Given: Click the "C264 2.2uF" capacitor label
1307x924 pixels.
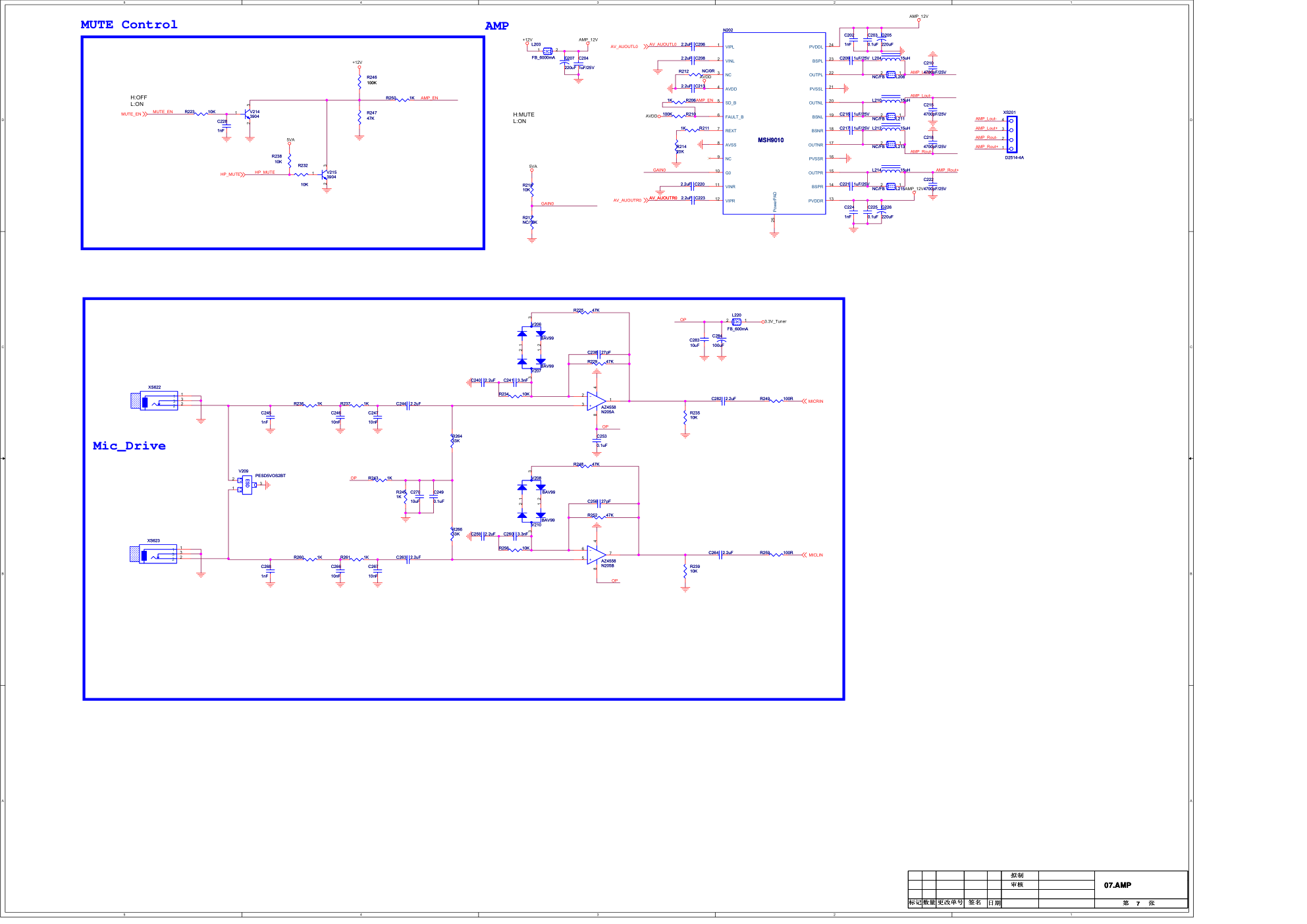Looking at the screenshot, I should (x=720, y=553).
